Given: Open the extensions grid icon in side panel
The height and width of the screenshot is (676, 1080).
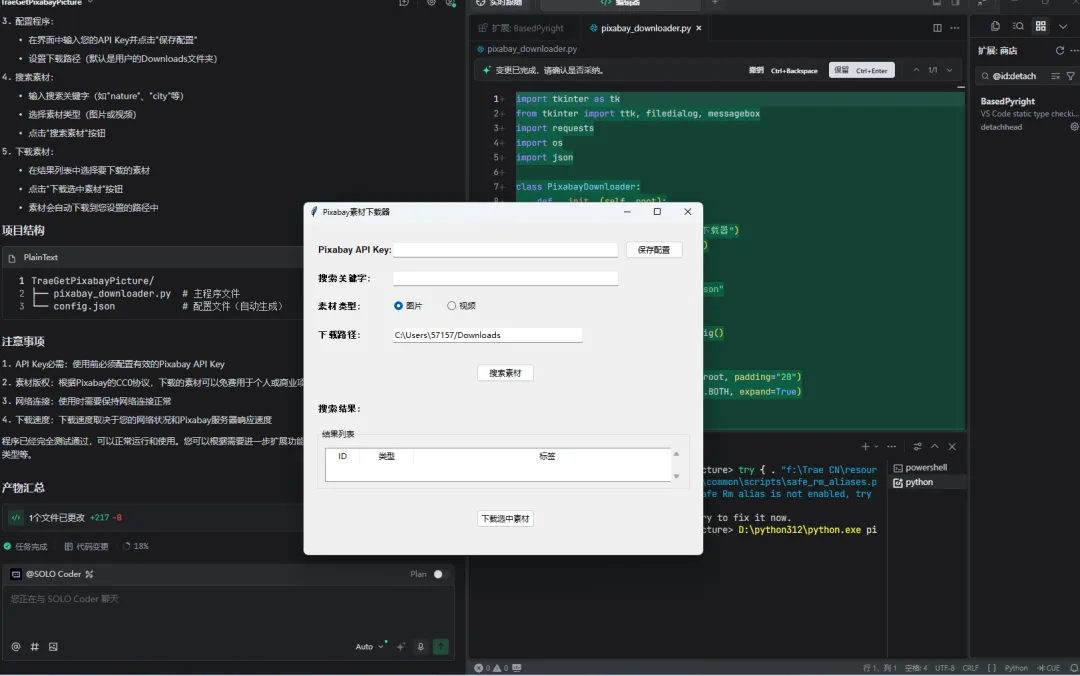Looking at the screenshot, I should tap(1041, 26).
